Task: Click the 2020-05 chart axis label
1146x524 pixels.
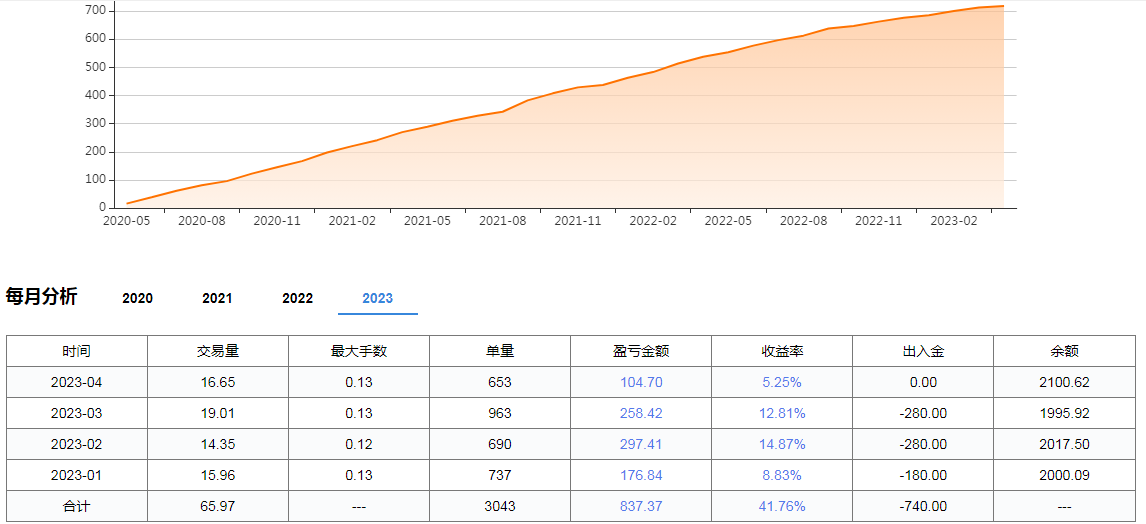Action: [x=126, y=220]
